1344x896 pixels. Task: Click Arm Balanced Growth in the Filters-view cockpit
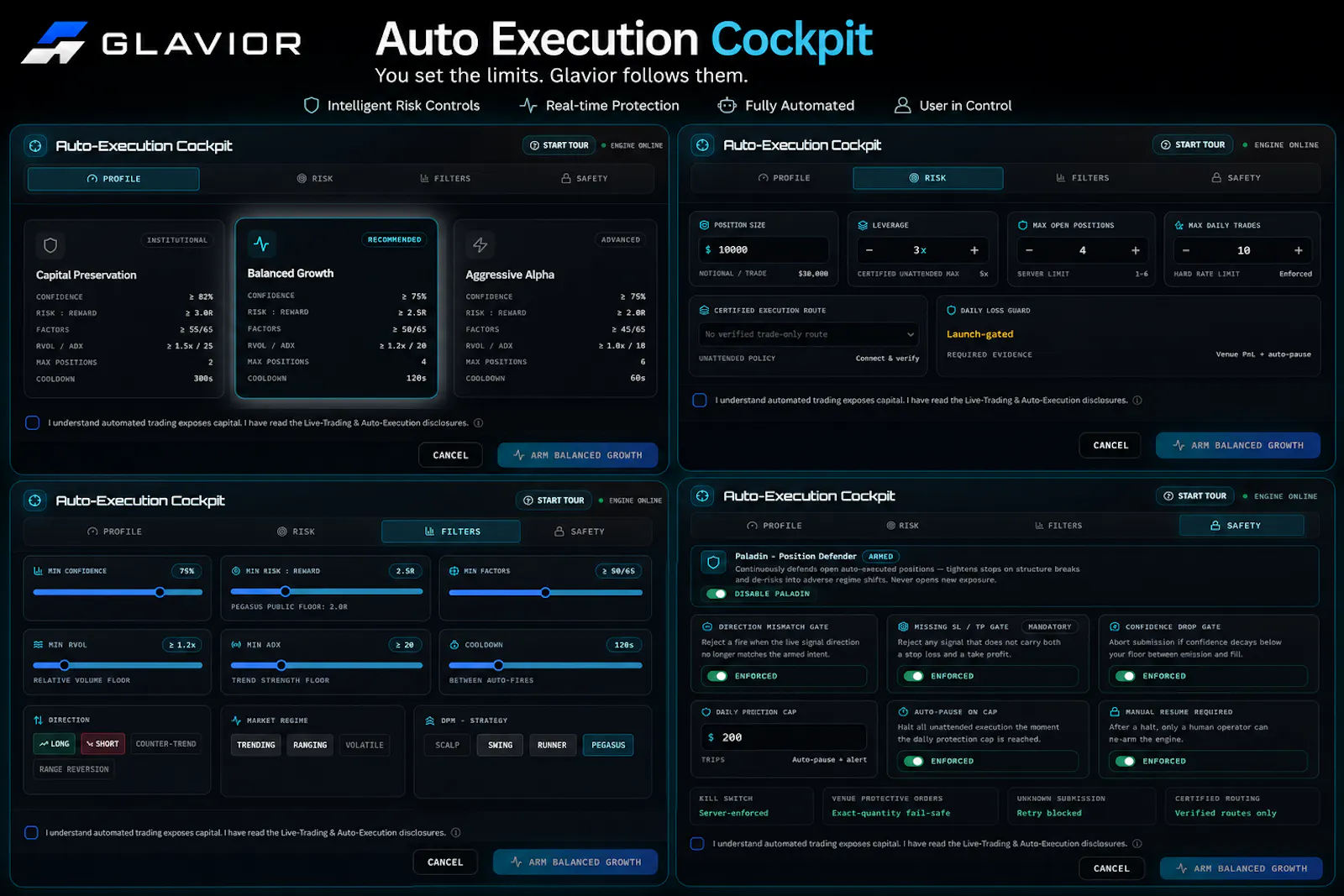click(x=575, y=862)
